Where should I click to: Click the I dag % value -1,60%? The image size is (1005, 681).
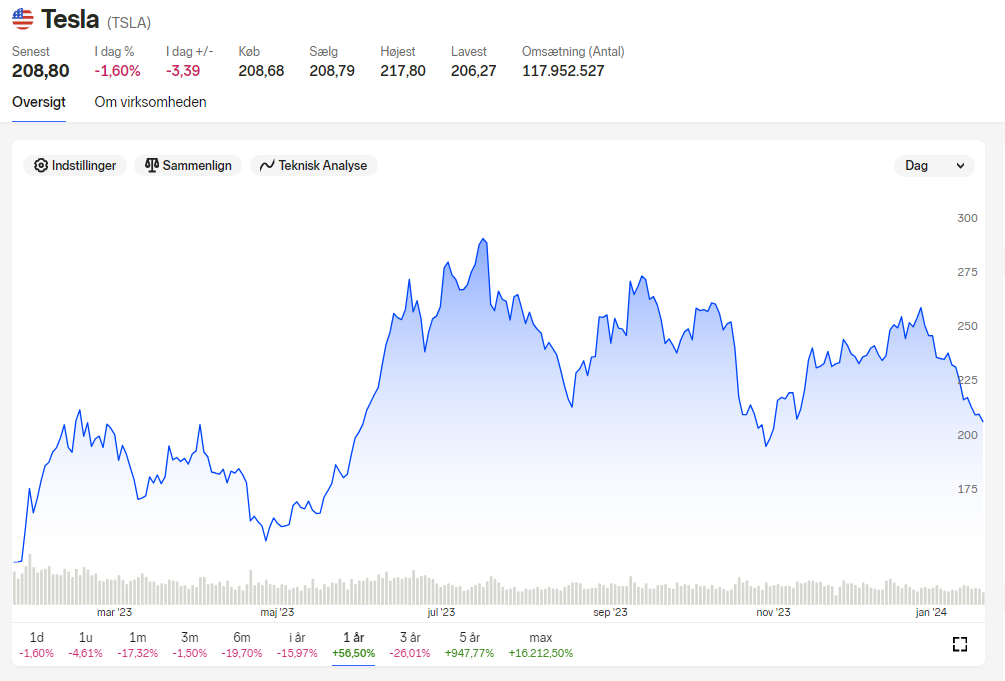pos(117,71)
